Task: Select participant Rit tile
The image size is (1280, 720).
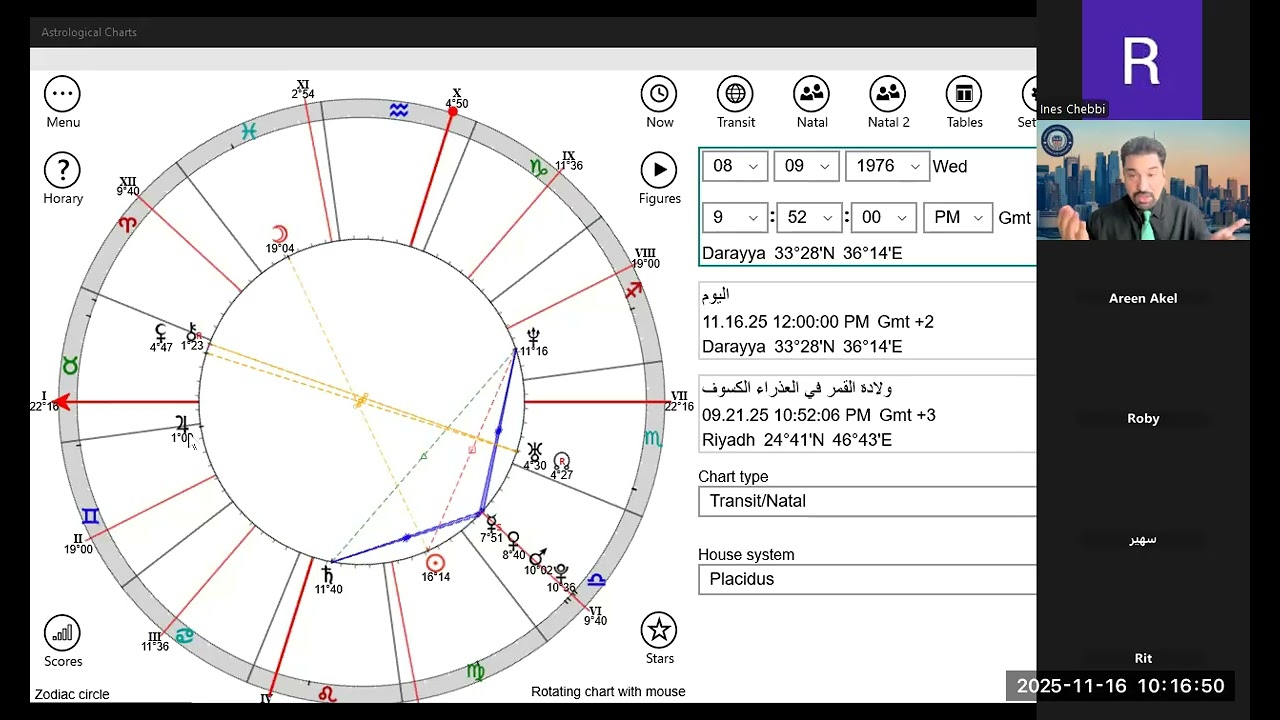Action: pos(1143,658)
